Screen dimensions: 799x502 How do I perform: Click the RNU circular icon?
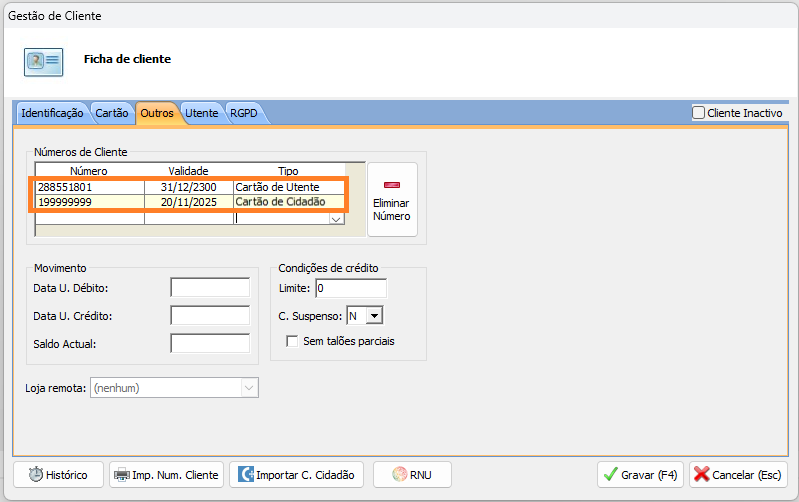coord(399,475)
